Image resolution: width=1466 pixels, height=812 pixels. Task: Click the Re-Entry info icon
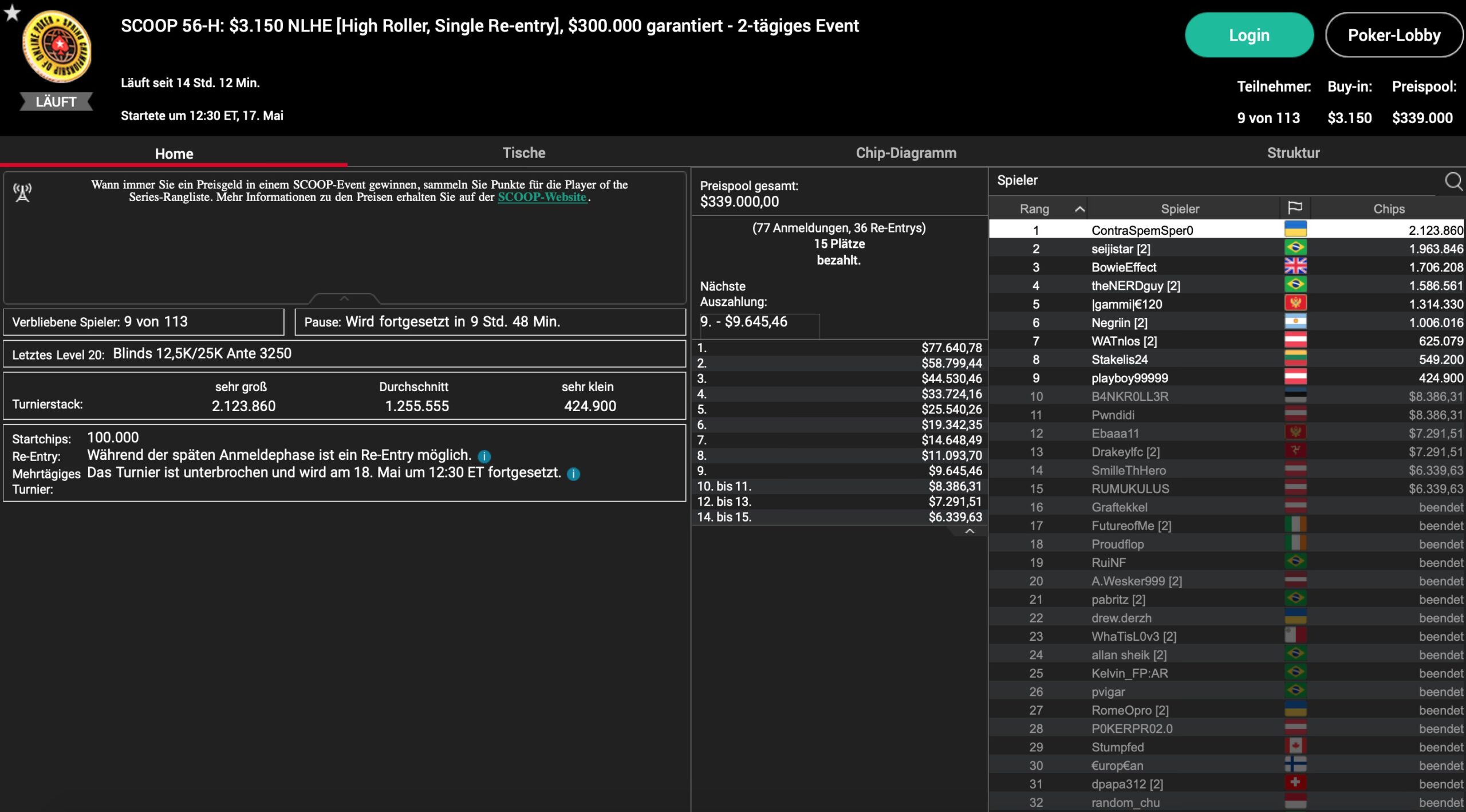pos(484,456)
